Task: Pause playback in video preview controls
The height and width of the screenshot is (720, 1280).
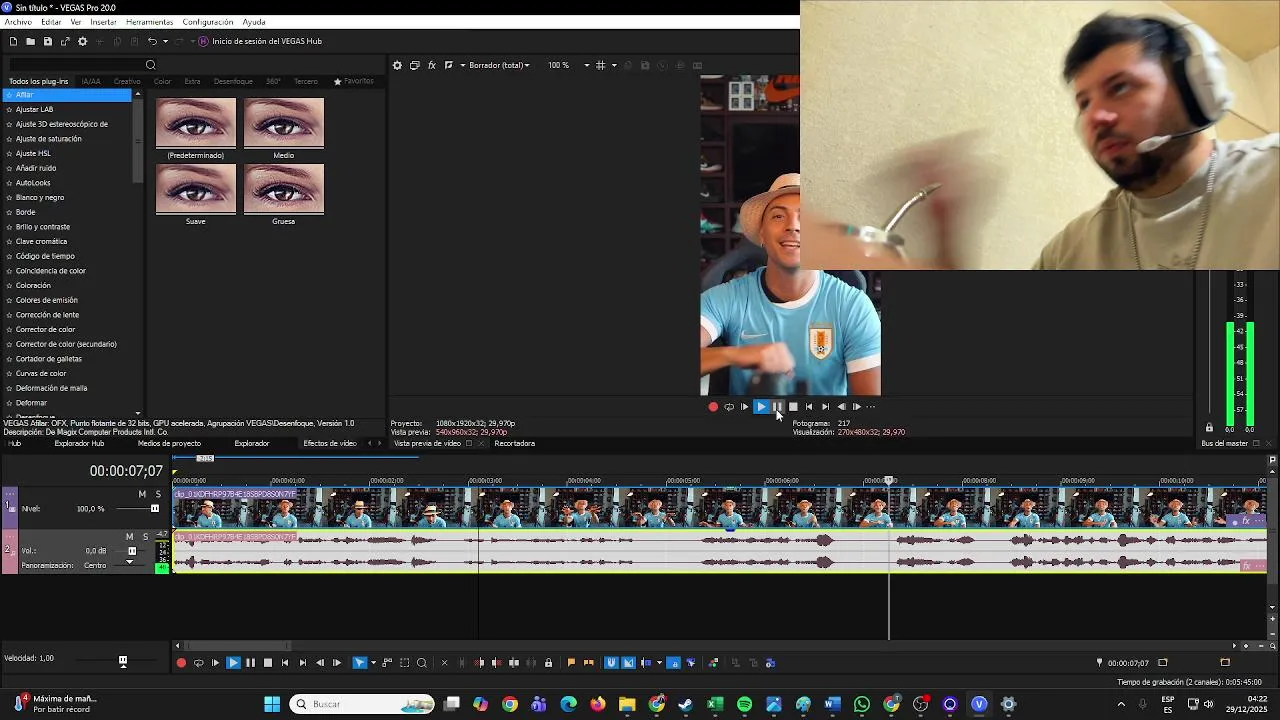Action: (x=777, y=407)
